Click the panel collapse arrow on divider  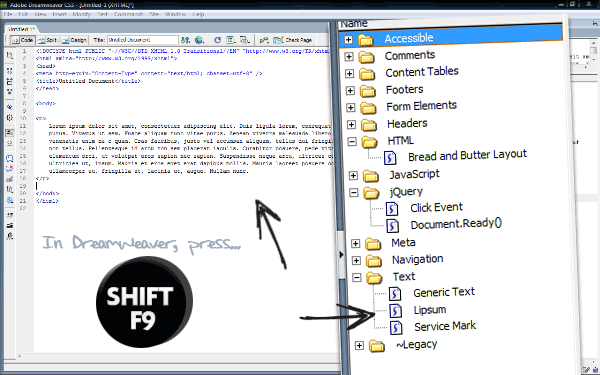341,254
